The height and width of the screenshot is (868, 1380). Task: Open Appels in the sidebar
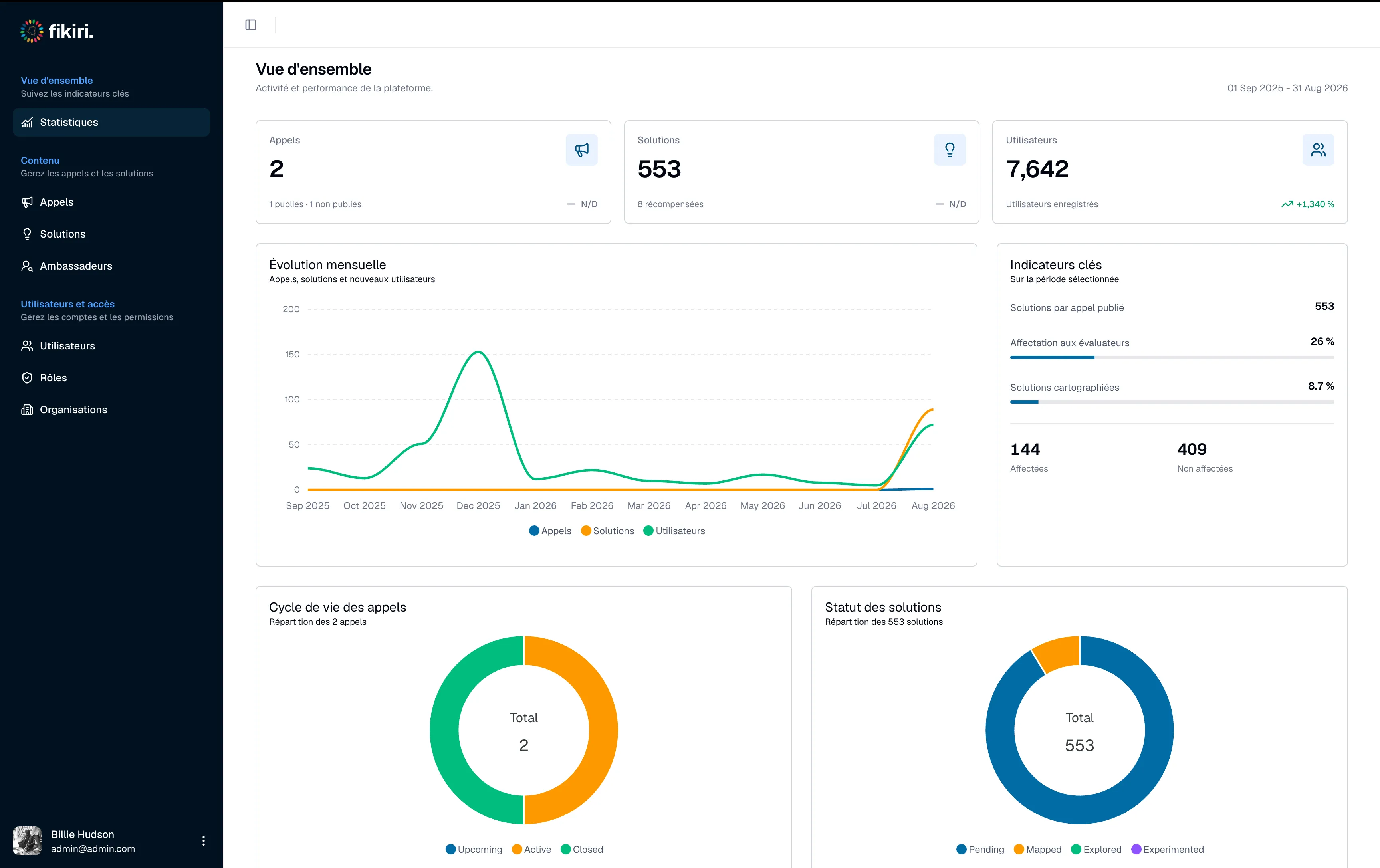coord(111,202)
